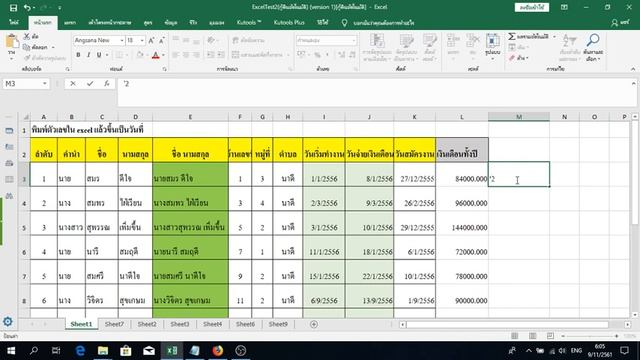The image size is (640, 360).
Task: Click cell containing 84000.000
Action: pyautogui.click(x=462, y=175)
